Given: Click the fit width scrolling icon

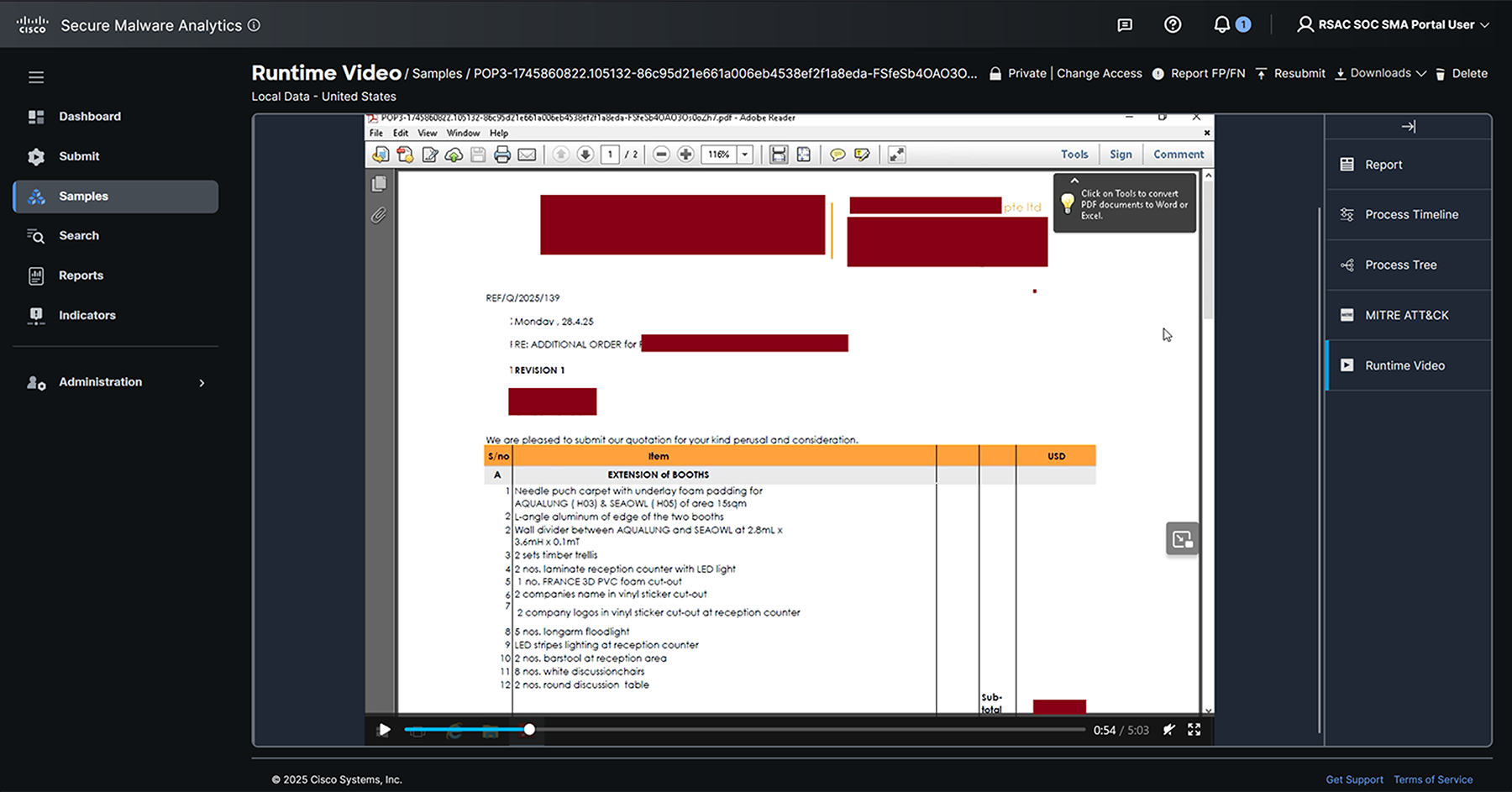Looking at the screenshot, I should [779, 155].
